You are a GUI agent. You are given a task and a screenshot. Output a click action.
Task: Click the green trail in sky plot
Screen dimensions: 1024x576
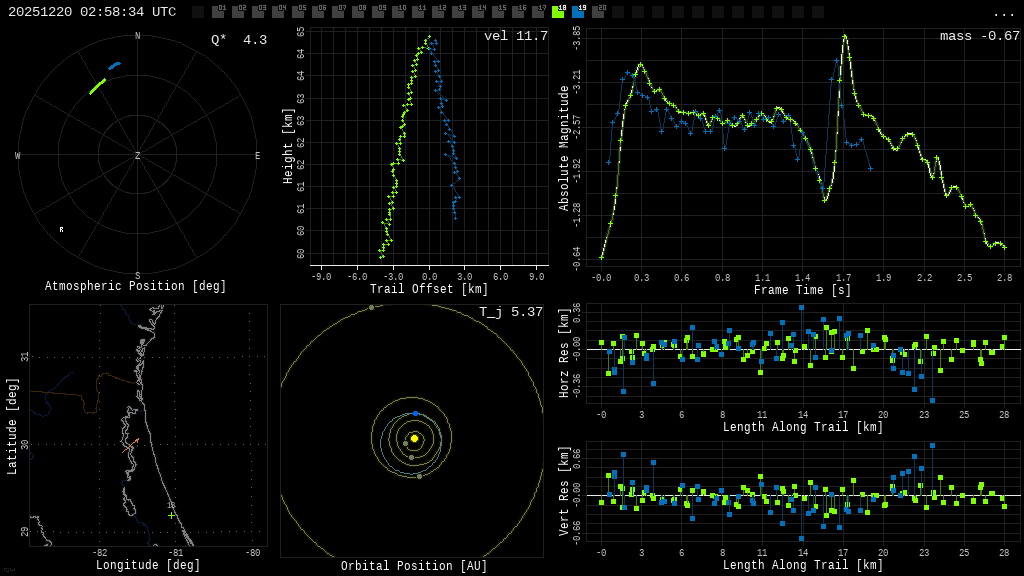[97, 87]
